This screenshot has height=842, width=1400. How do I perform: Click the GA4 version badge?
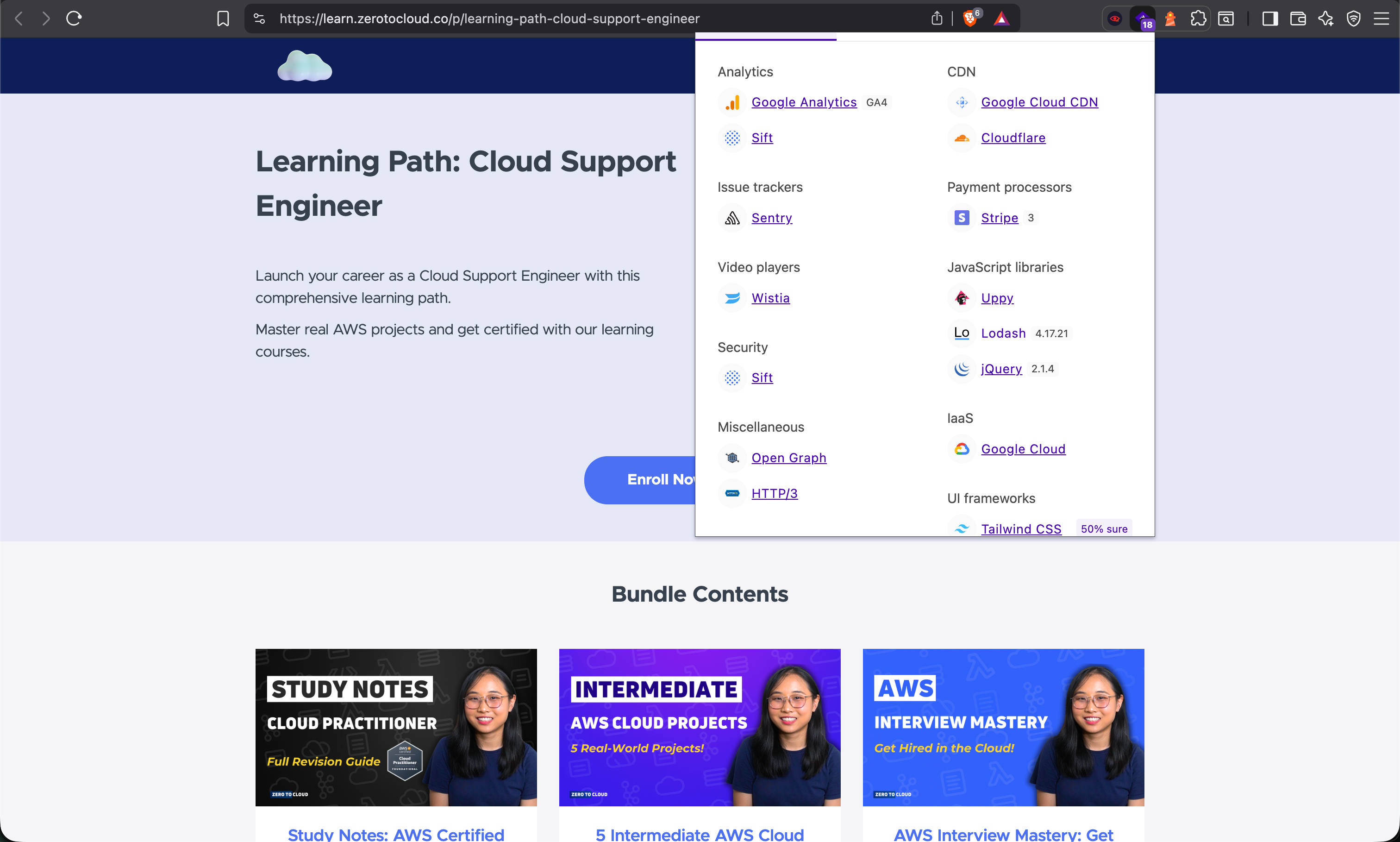pos(877,103)
